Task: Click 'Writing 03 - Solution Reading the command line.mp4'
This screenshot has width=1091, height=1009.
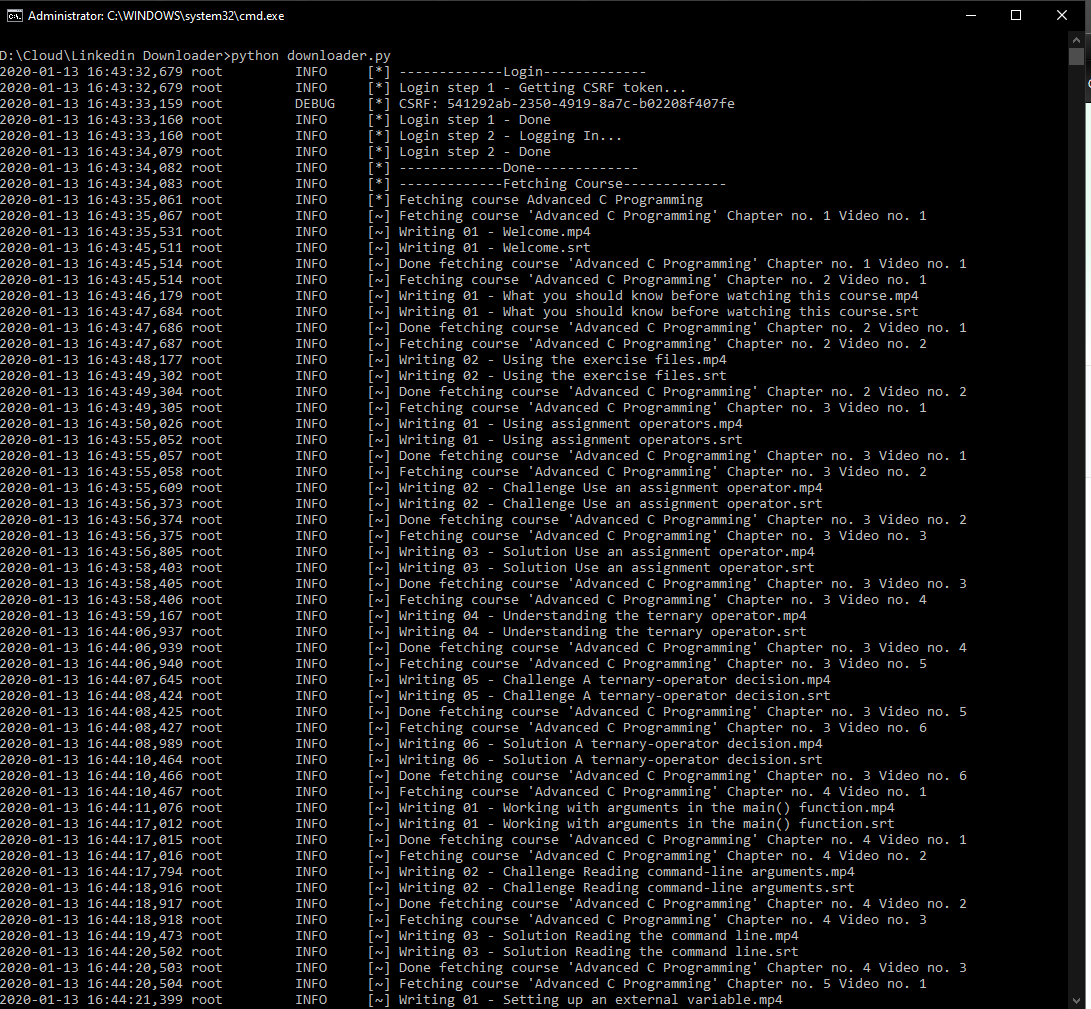Action: click(598, 936)
